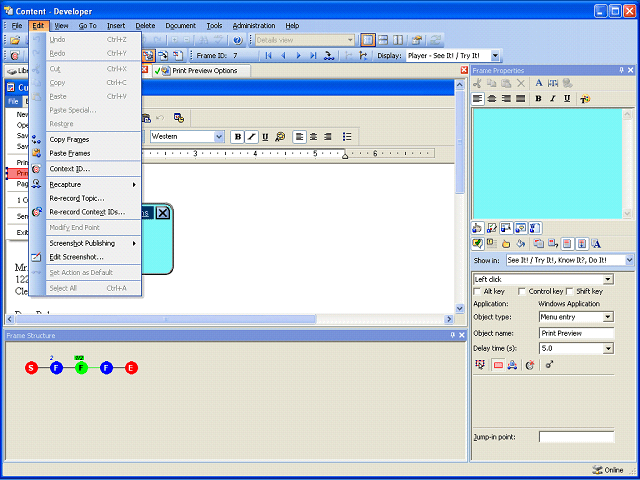Go to the next frame with the arrow
Viewport: 640px width, 480px height.
[x=298, y=56]
